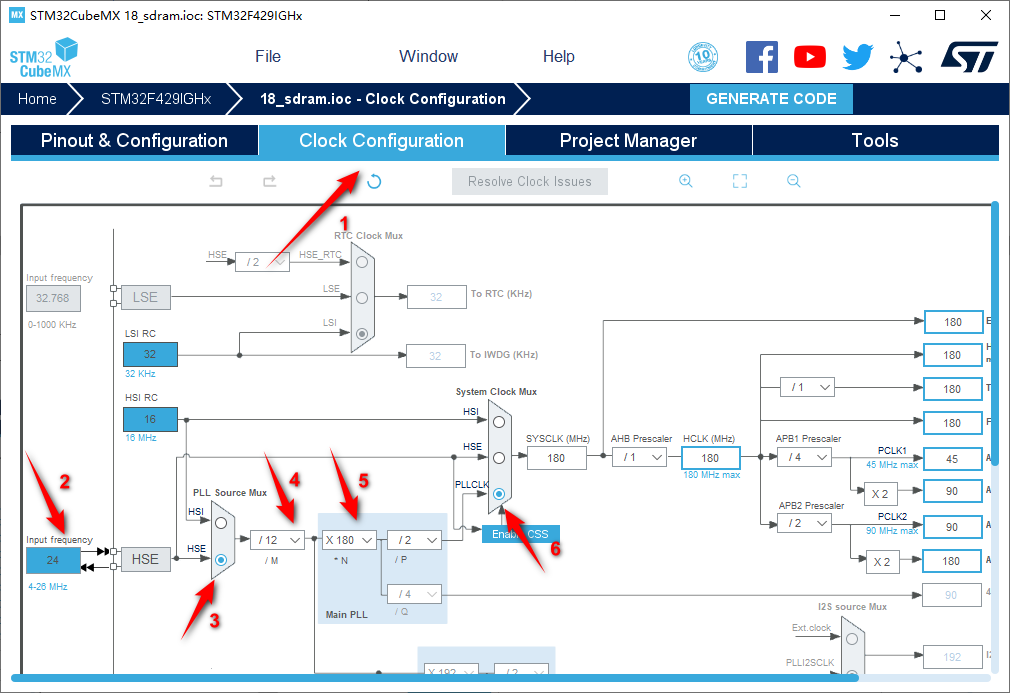Click the reset clock configuration icon
This screenshot has height=693, width=1010.
pyautogui.click(x=374, y=181)
